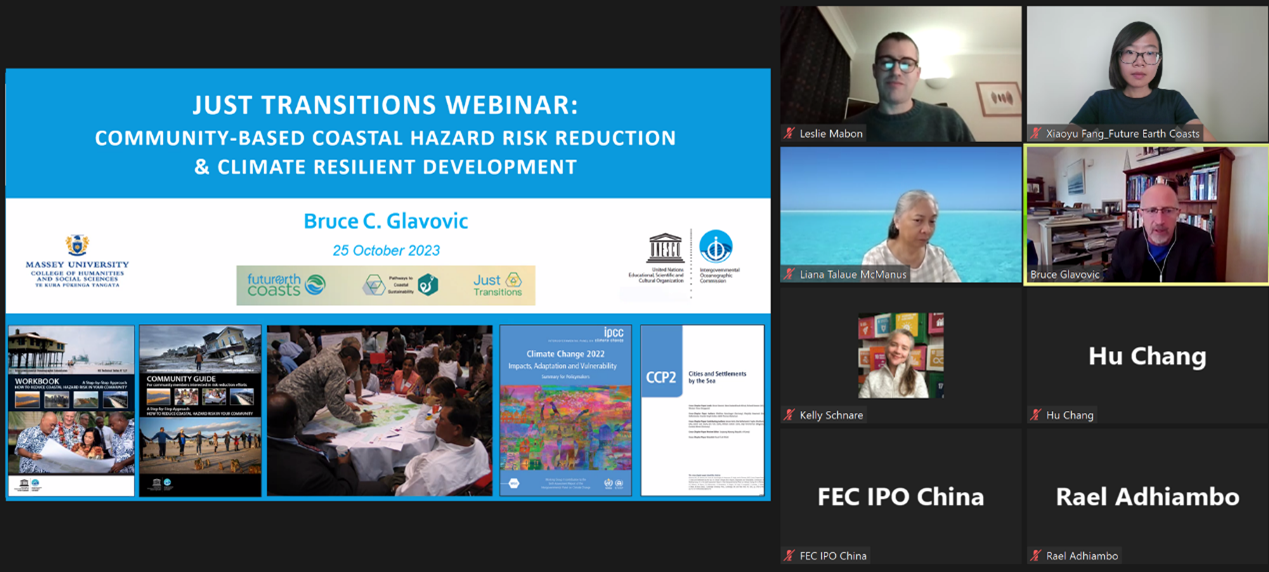The width and height of the screenshot is (1269, 572).
Task: Click the Workbook cover image on slide
Action: tap(71, 410)
